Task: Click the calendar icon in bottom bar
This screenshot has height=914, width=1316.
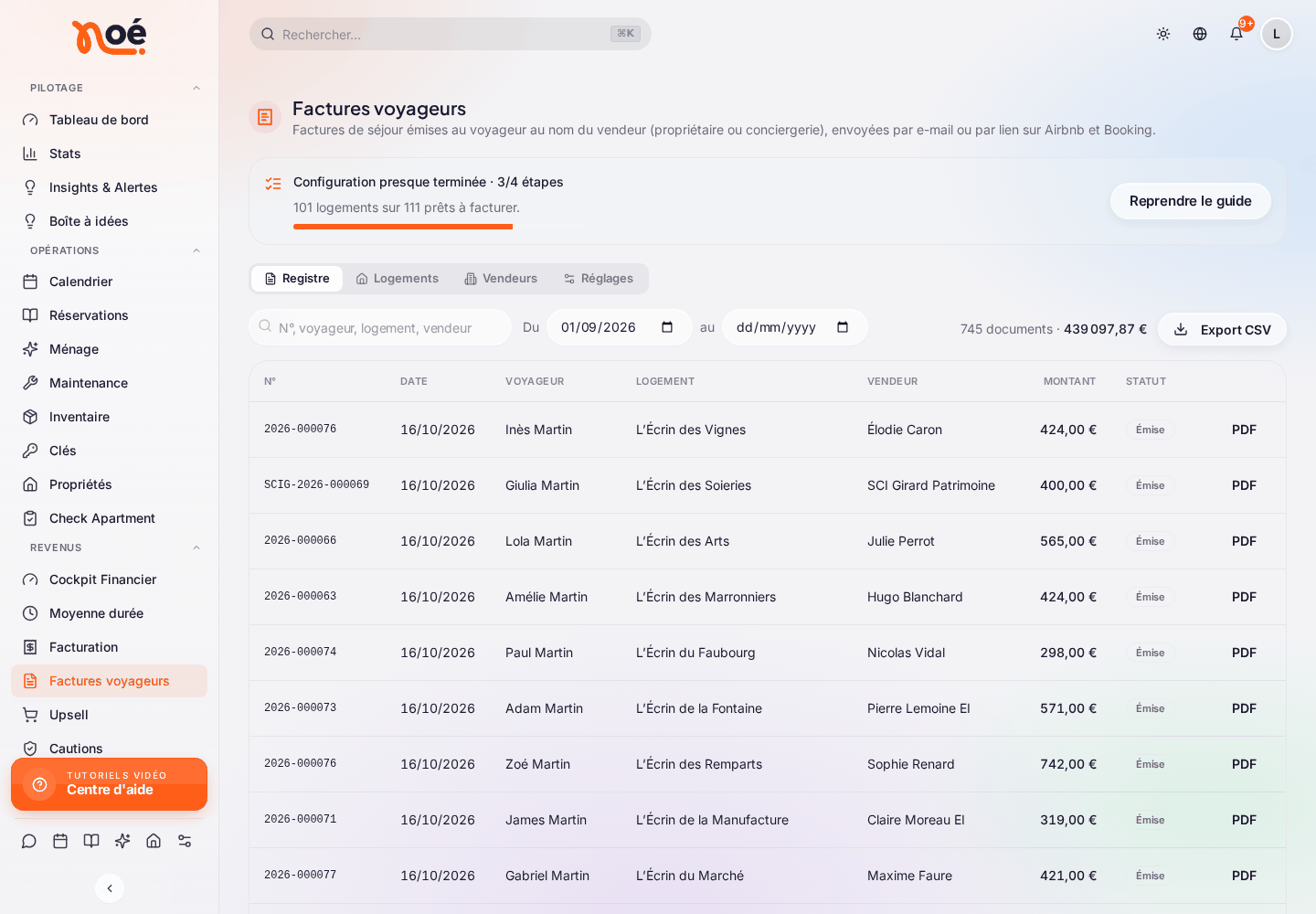Action: point(60,841)
